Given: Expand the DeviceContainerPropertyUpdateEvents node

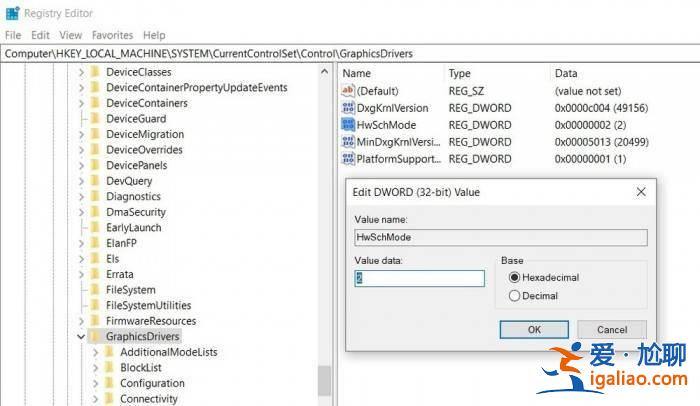Looking at the screenshot, I should point(81,88).
